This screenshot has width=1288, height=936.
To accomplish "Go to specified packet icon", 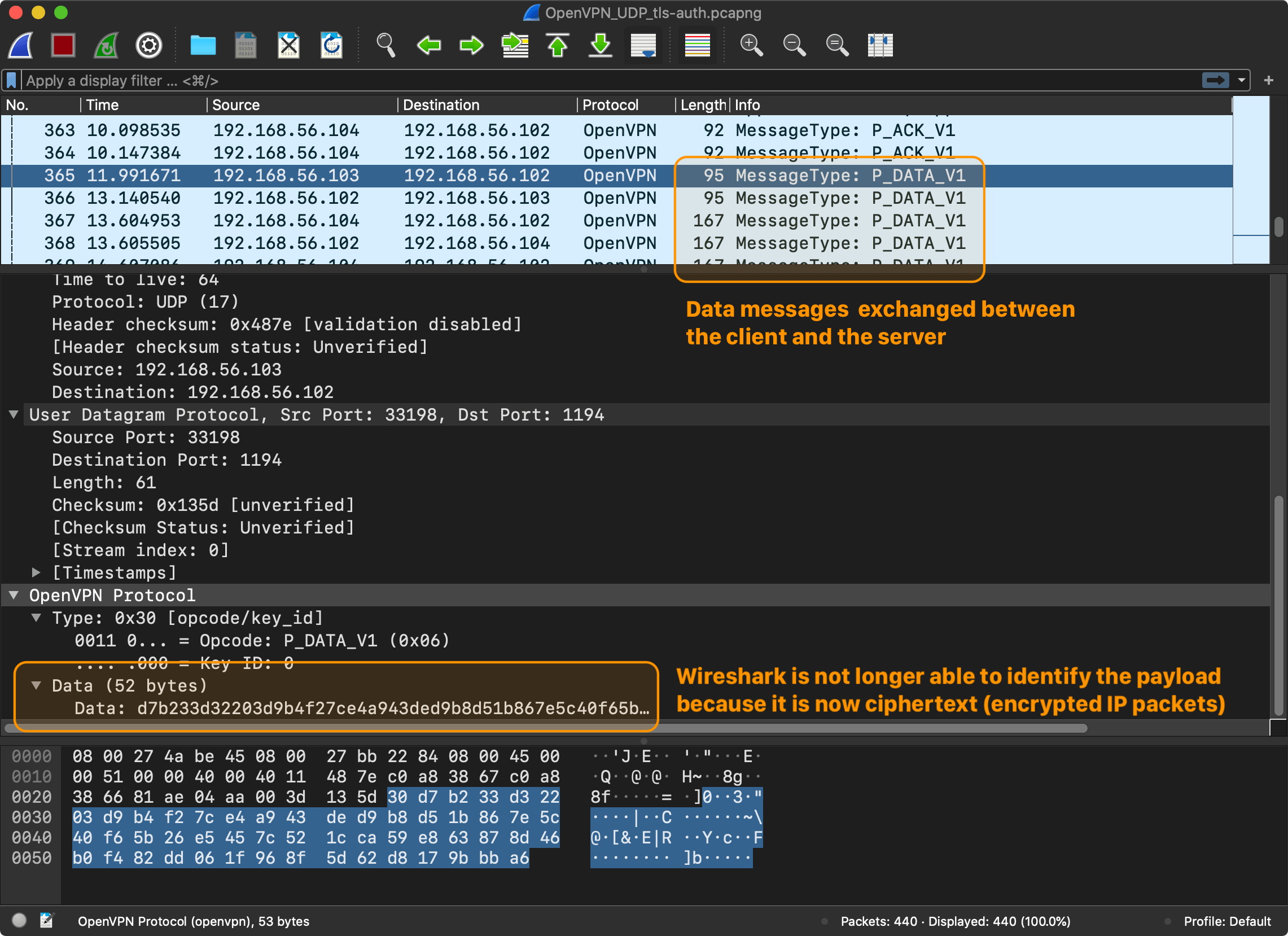I will pyautogui.click(x=515, y=45).
